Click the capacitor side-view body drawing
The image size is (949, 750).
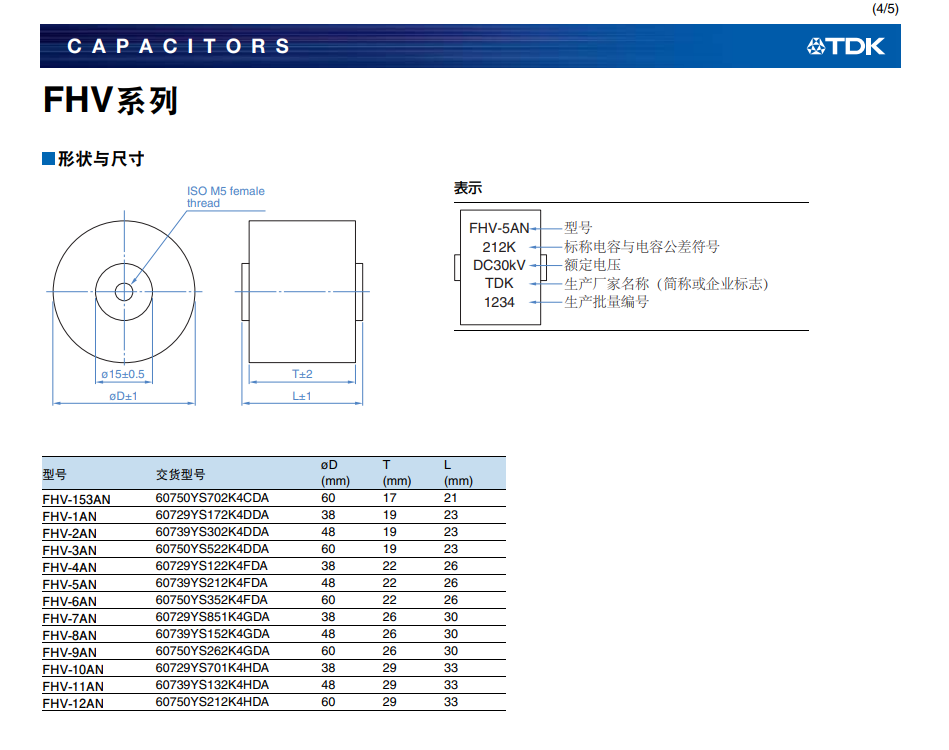(x=302, y=292)
